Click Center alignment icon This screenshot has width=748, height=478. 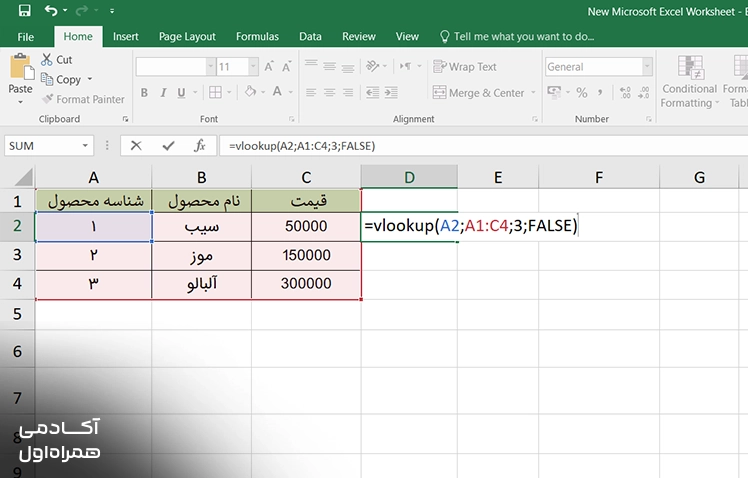point(330,92)
